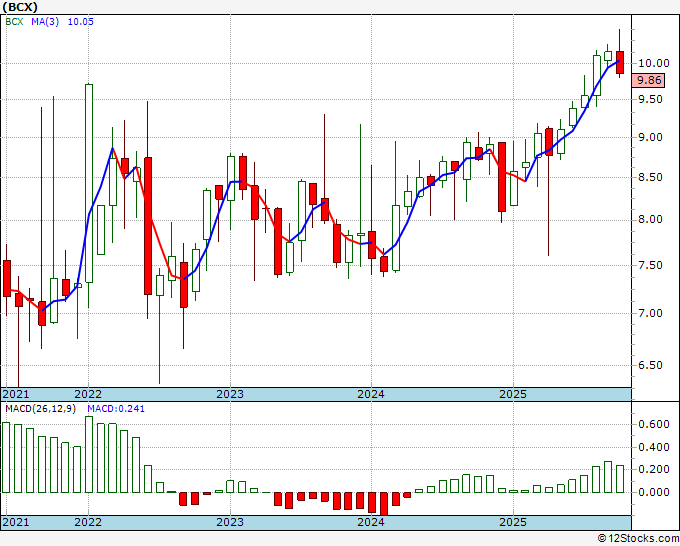Screen dimensions: 680x546
Task: Click the 0.600 MACD axis label
Action: click(x=654, y=424)
